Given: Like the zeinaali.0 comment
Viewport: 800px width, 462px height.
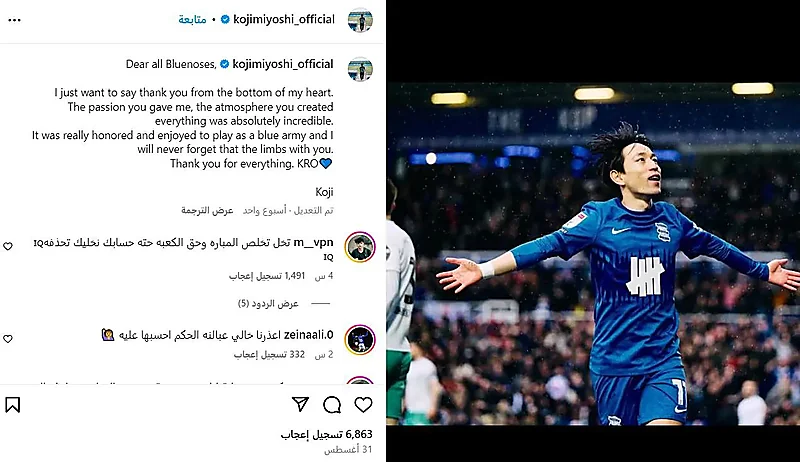Looking at the screenshot, I should click(x=8, y=339).
